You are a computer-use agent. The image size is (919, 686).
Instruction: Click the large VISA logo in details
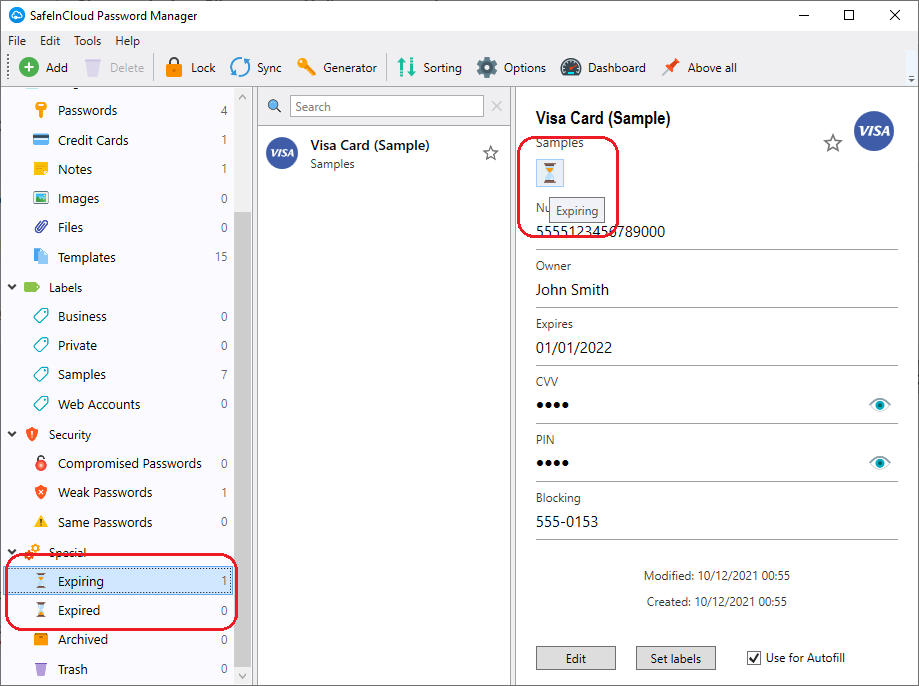coord(874,131)
